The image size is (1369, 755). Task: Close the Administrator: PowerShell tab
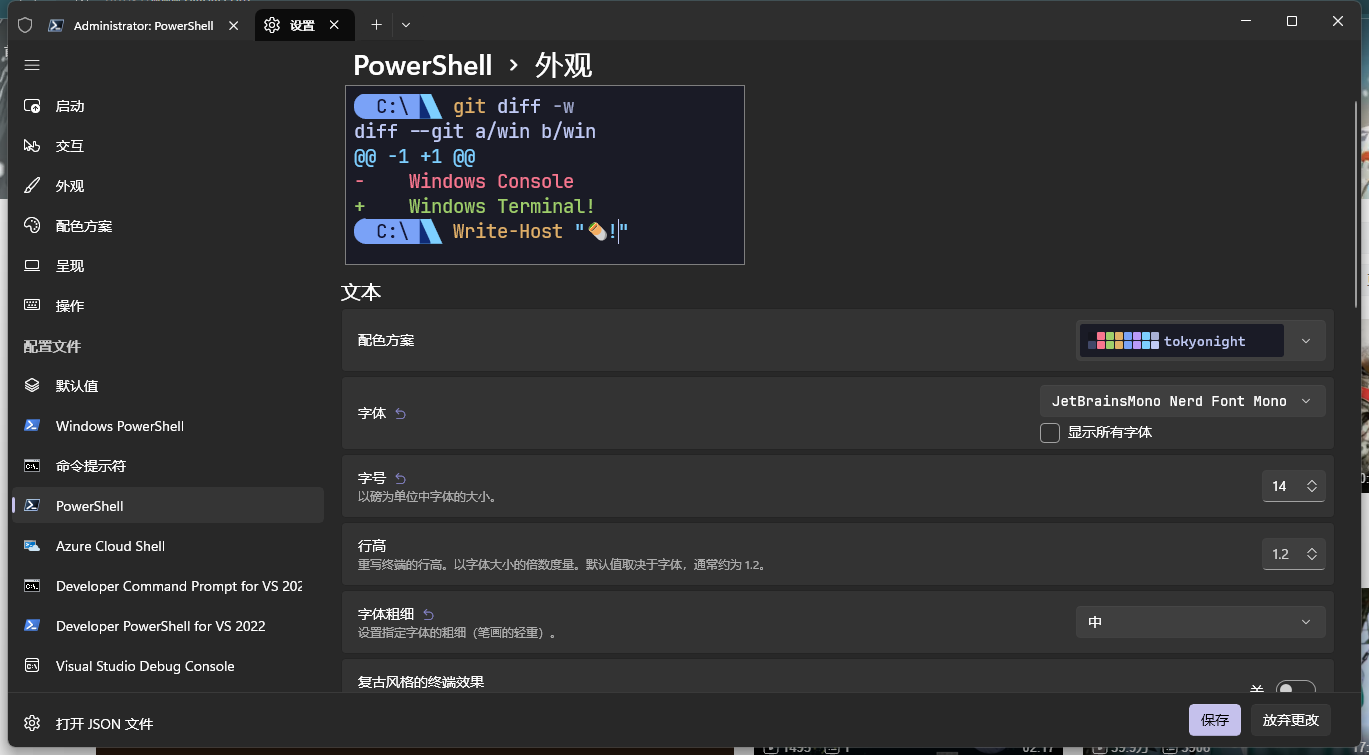(234, 25)
